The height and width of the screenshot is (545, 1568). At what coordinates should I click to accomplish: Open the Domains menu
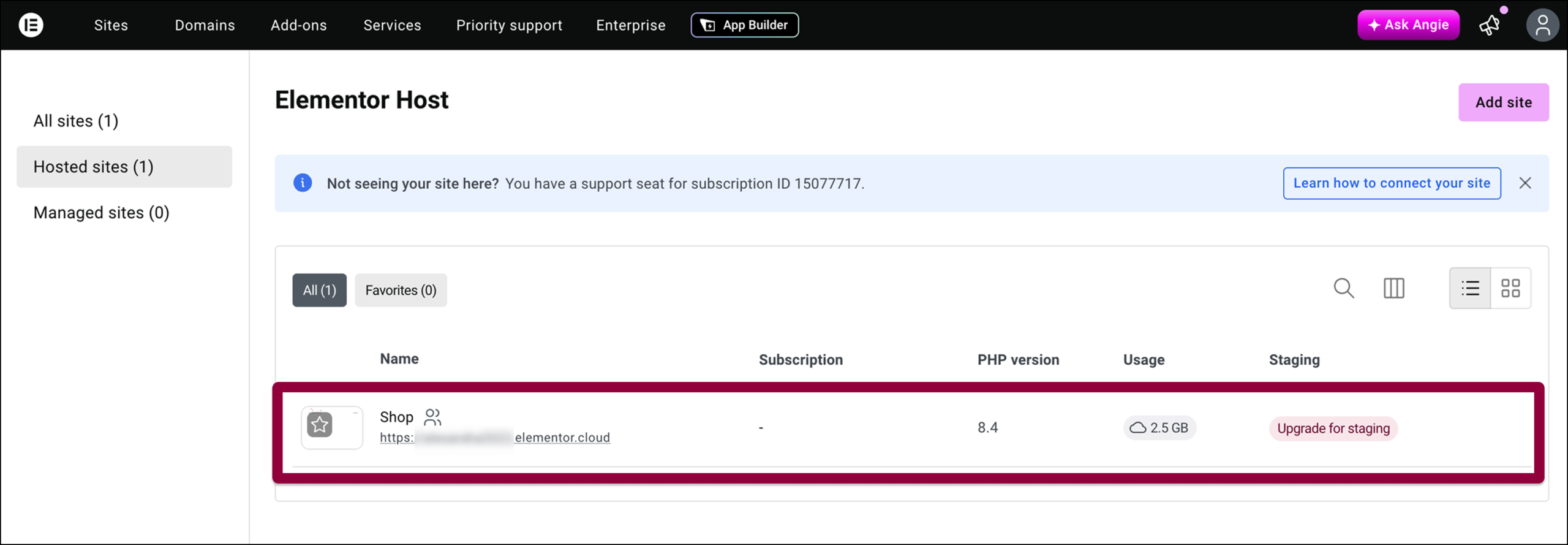(205, 25)
